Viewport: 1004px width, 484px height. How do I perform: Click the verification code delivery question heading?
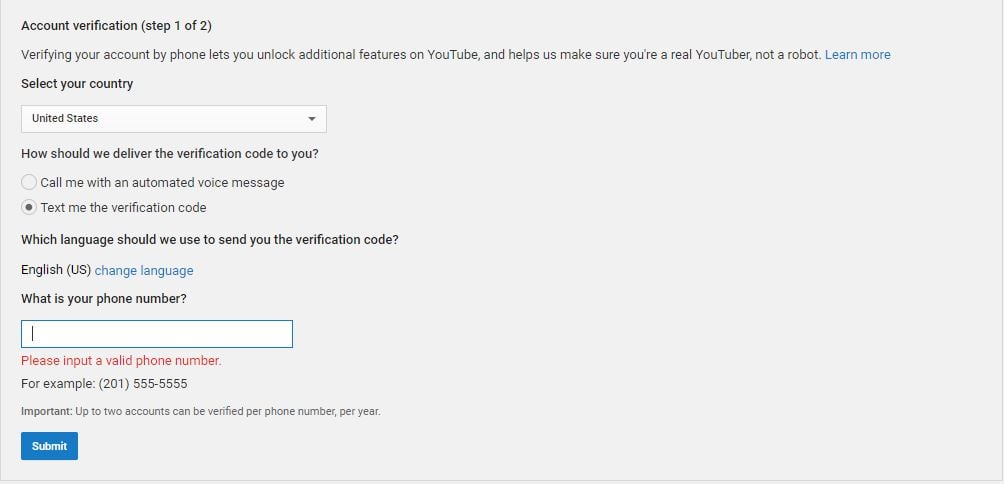point(170,154)
